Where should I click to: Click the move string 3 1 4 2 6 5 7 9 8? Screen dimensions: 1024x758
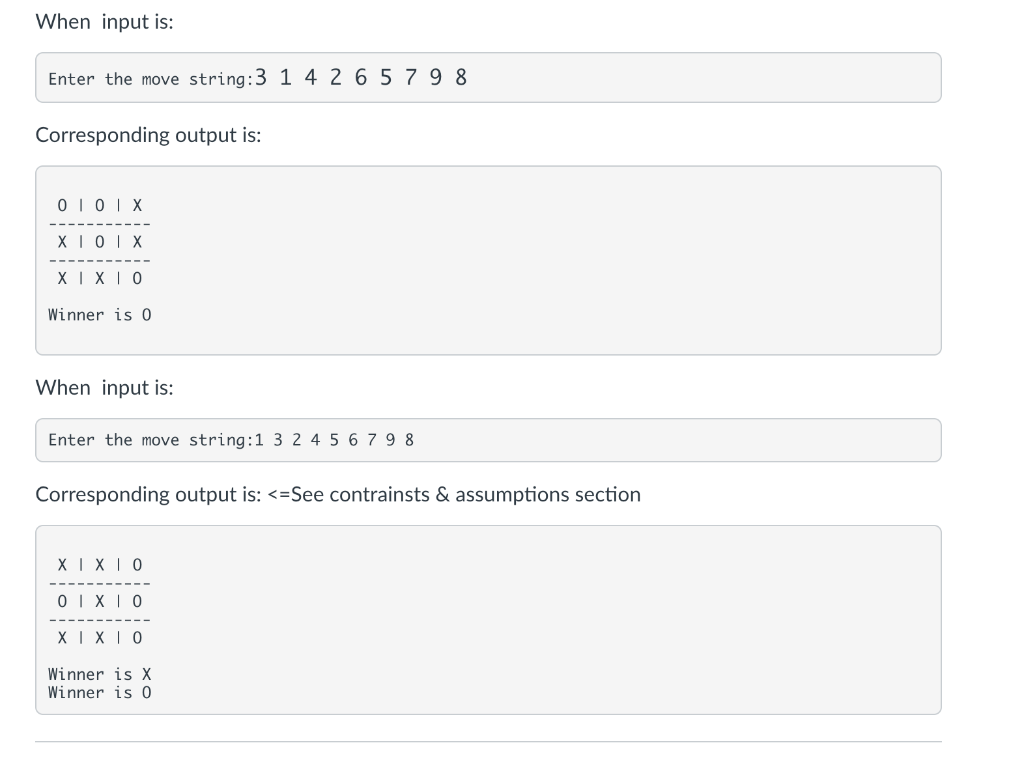pos(360,78)
